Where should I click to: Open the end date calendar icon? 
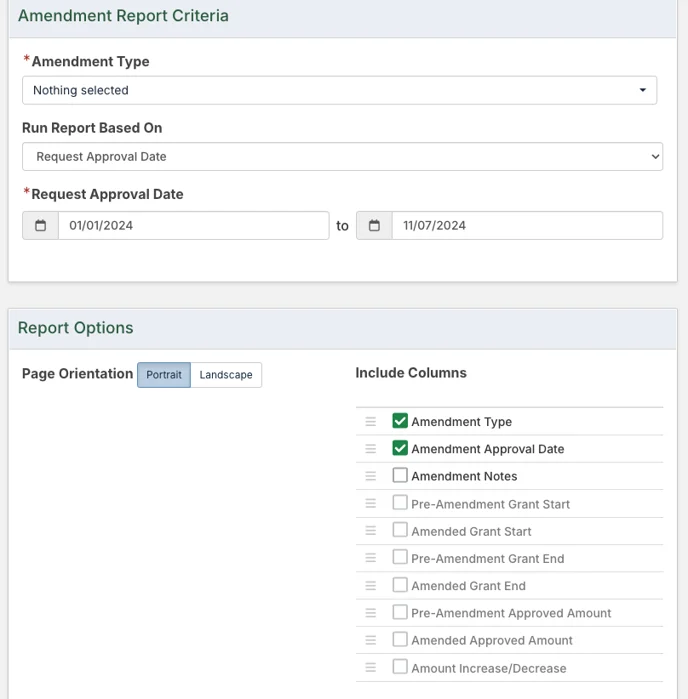point(374,226)
